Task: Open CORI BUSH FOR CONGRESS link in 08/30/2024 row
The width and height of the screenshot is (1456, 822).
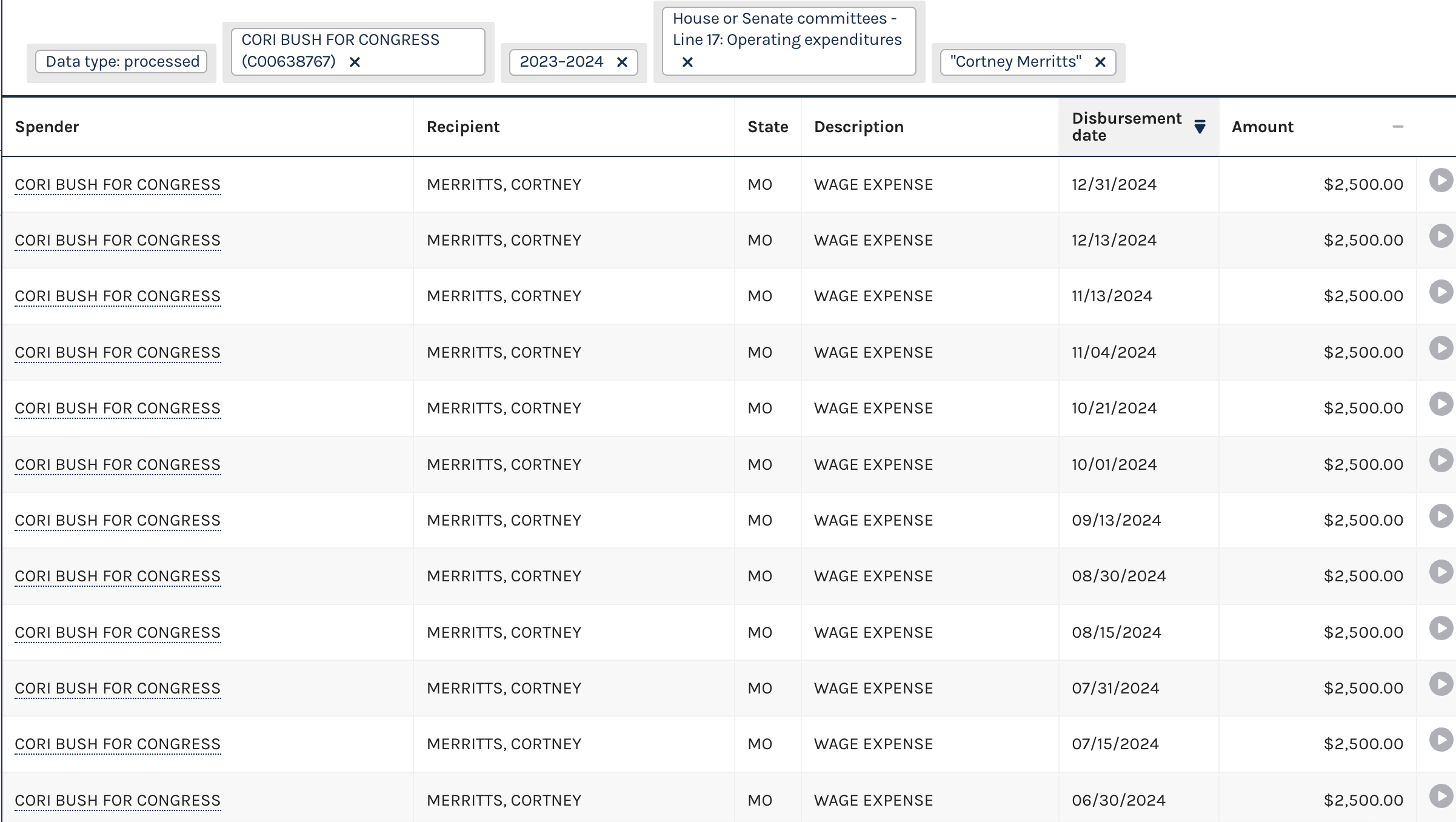Action: (x=118, y=576)
